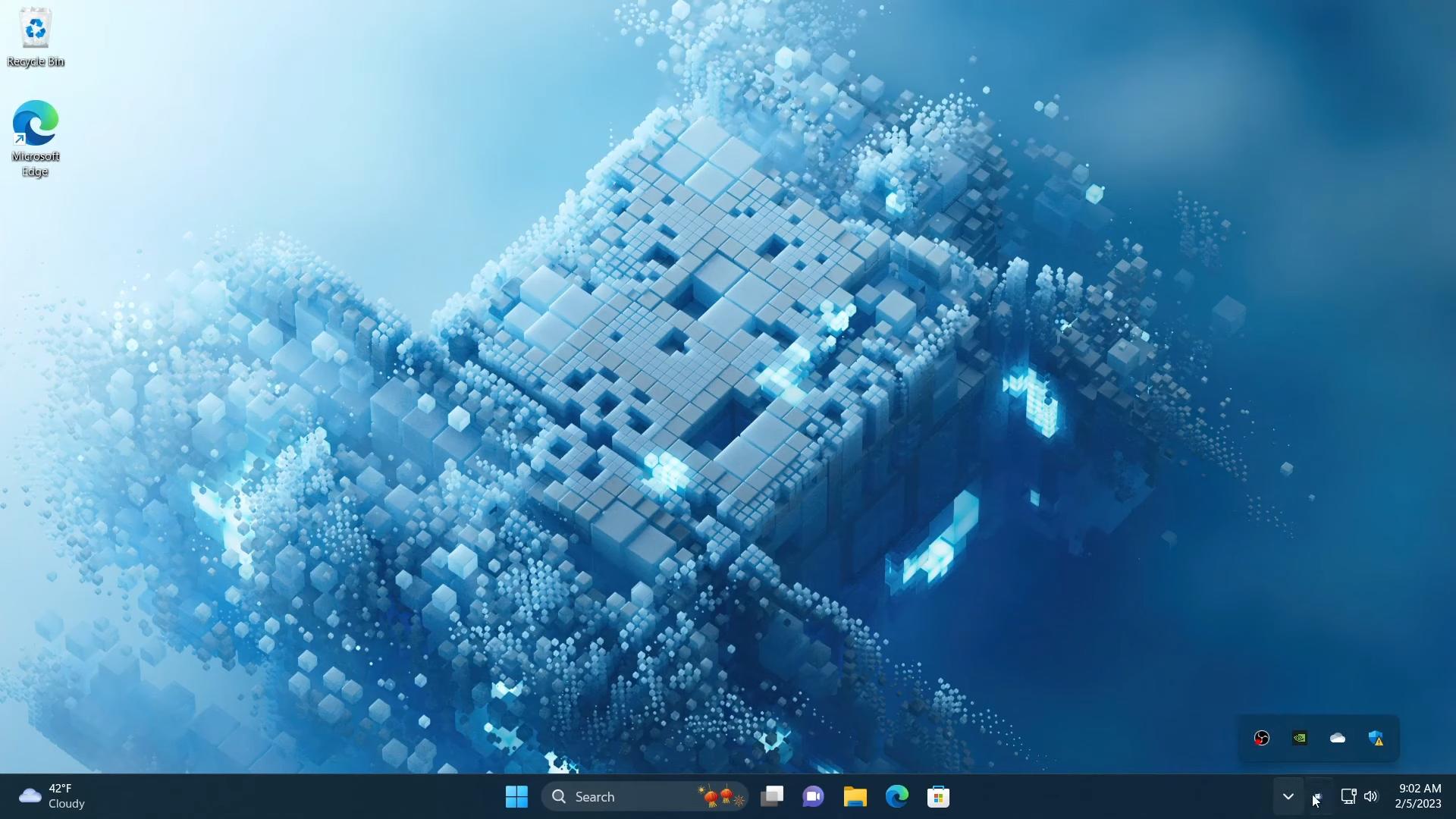Click 42°F cloudy weather widget

[50, 796]
